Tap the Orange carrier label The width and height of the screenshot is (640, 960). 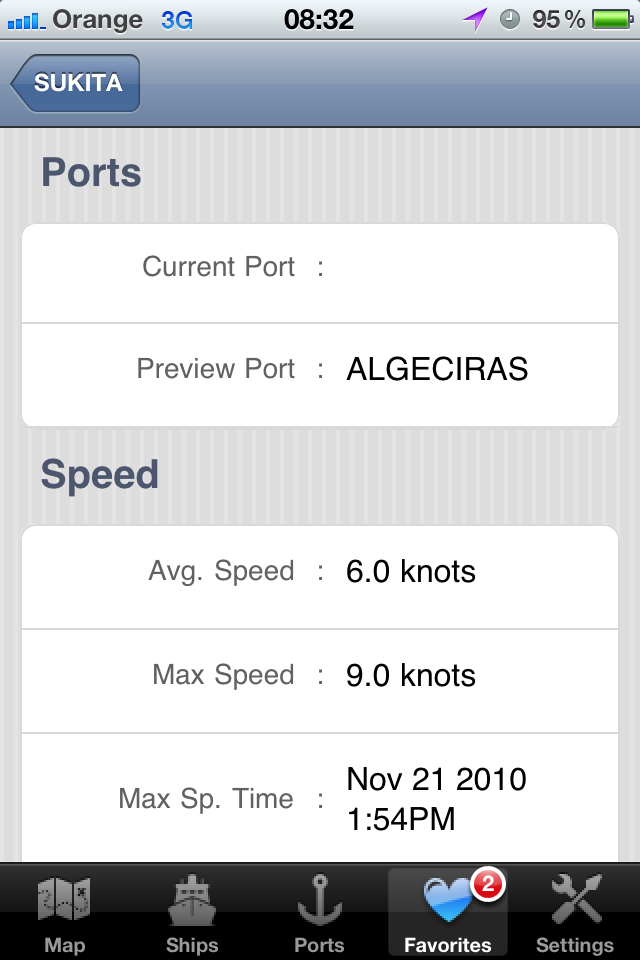coord(97,19)
